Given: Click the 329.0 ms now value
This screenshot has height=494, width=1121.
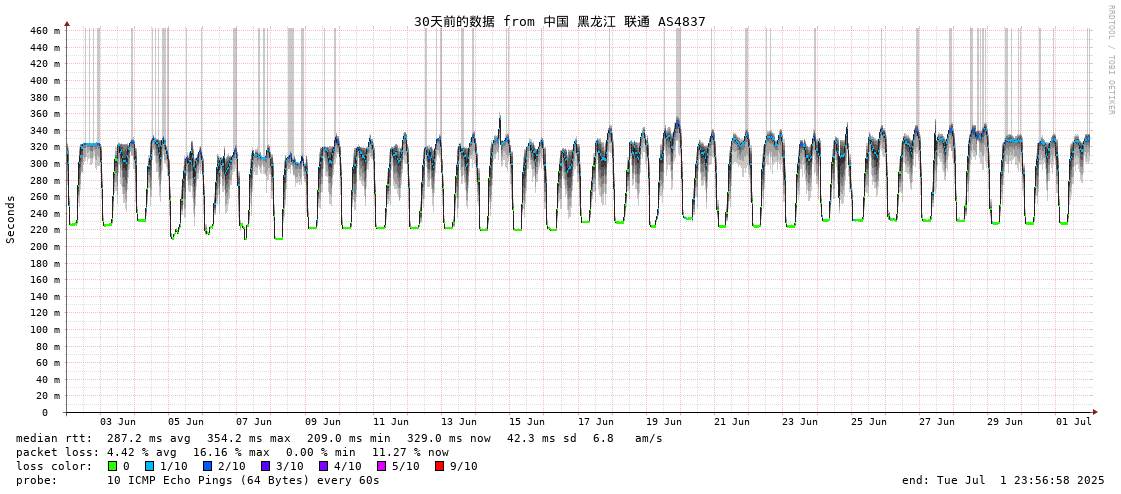Looking at the screenshot, I should click(449, 438).
